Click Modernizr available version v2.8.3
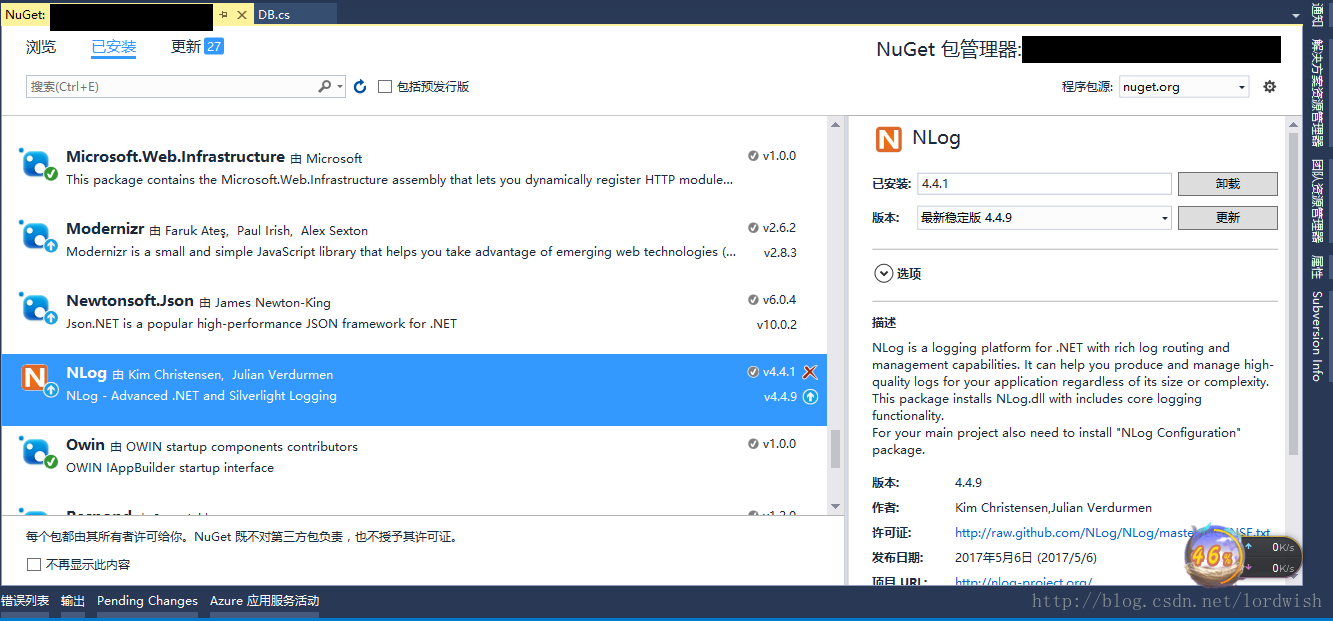The image size is (1333, 621). coord(780,252)
